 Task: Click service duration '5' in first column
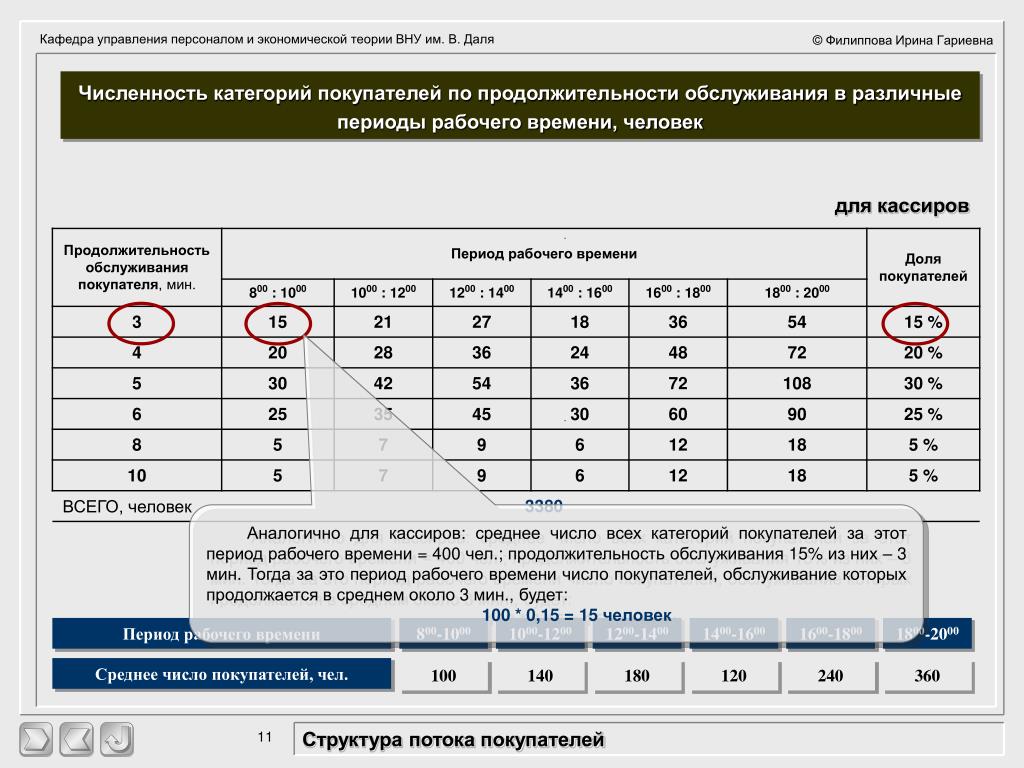click(136, 383)
